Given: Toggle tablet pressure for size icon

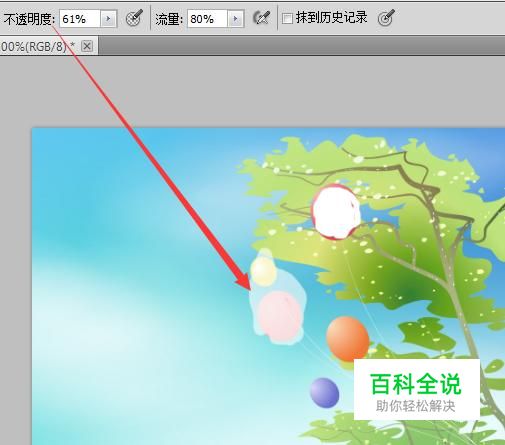Looking at the screenshot, I should tap(386, 18).
